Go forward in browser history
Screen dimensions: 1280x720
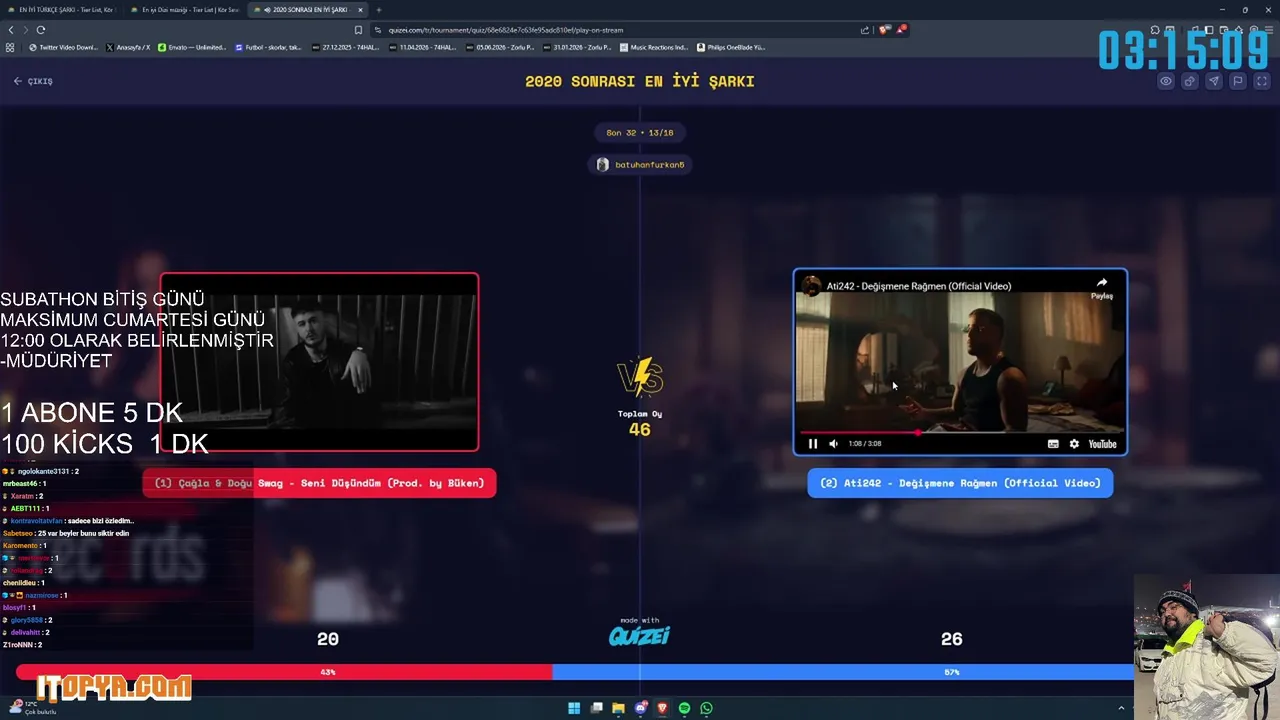25,30
